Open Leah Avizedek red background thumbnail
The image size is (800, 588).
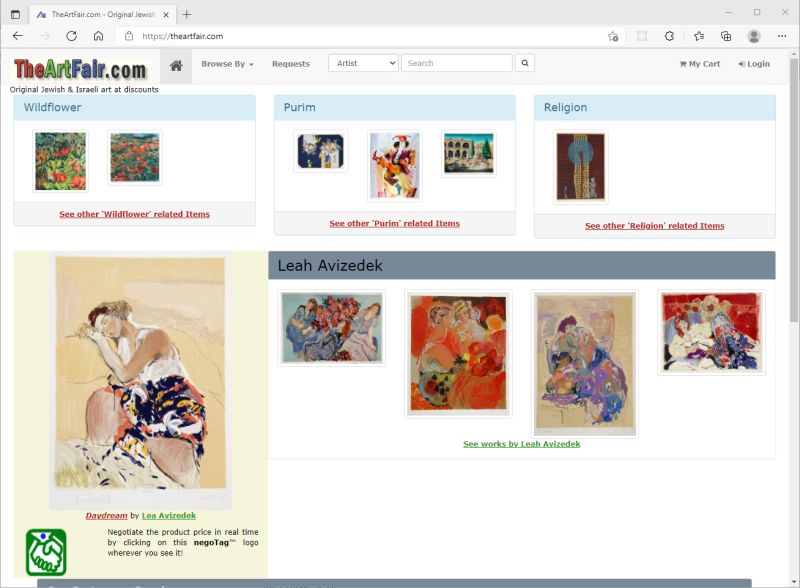coord(711,332)
